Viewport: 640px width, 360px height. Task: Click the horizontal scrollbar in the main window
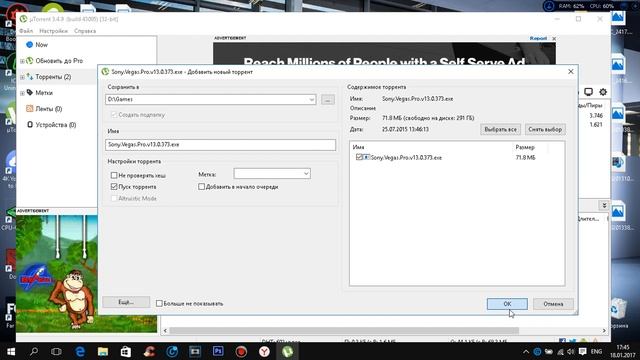click(344, 330)
